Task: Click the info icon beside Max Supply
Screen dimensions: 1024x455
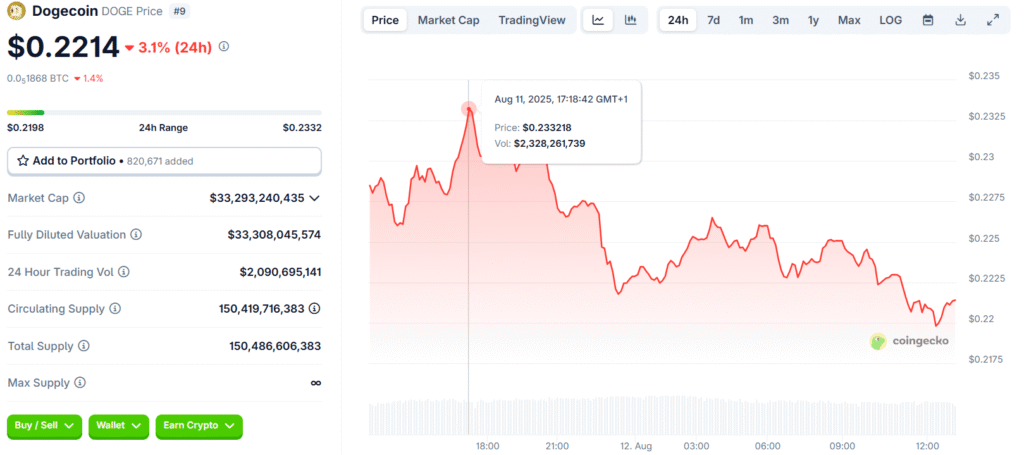Action: click(x=80, y=382)
